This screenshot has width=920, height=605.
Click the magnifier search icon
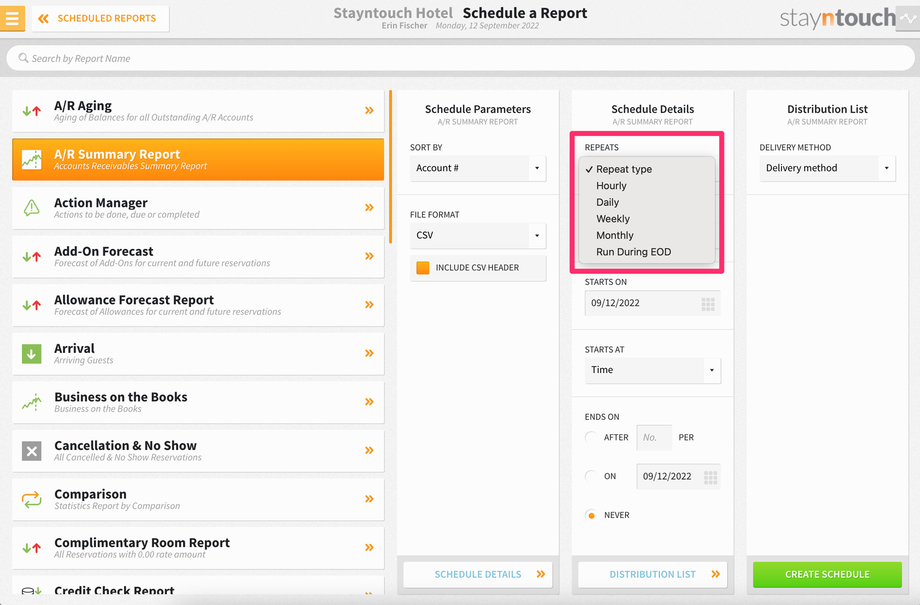coord(23,58)
